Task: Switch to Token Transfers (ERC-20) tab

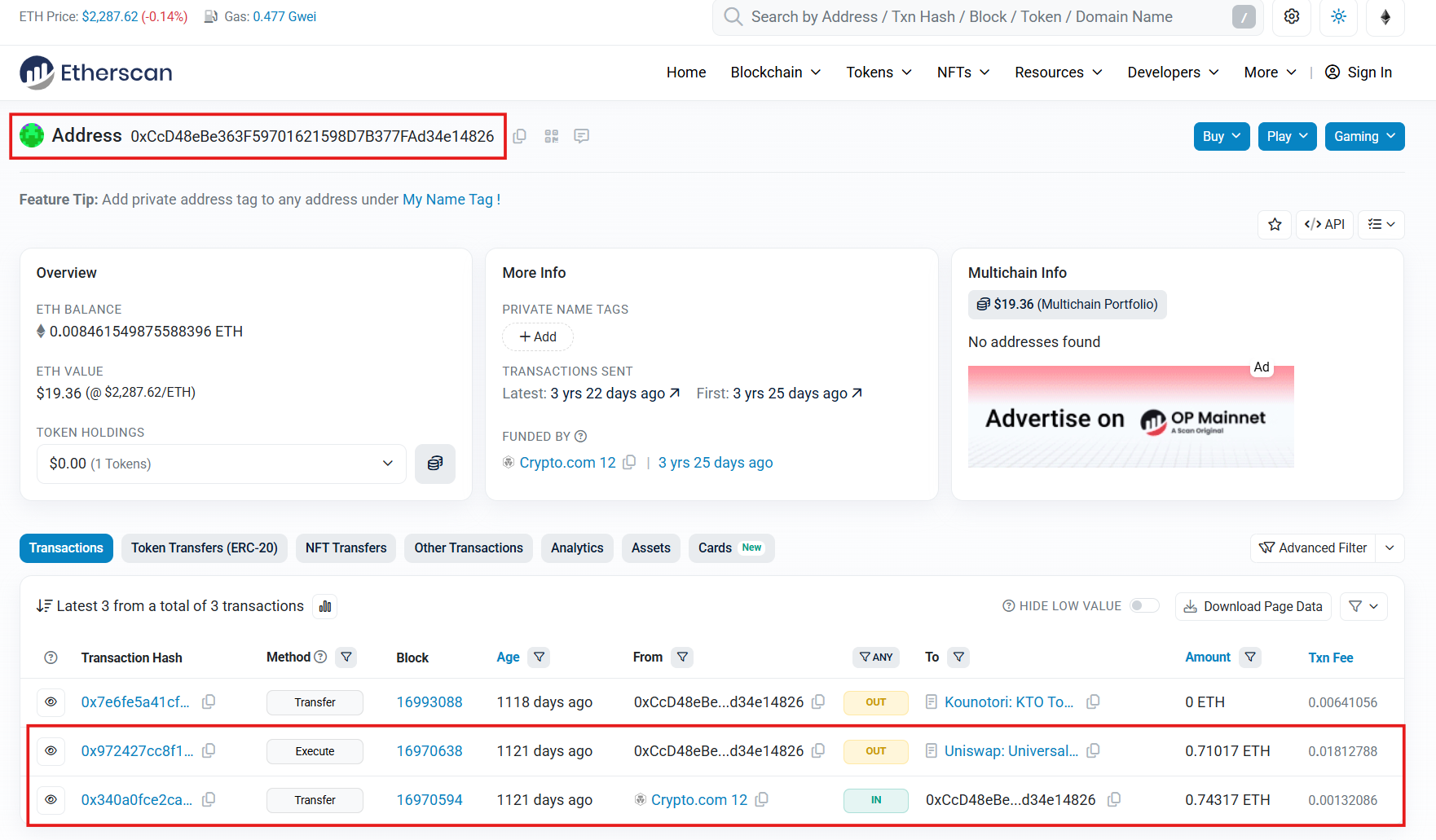Action: tap(205, 548)
